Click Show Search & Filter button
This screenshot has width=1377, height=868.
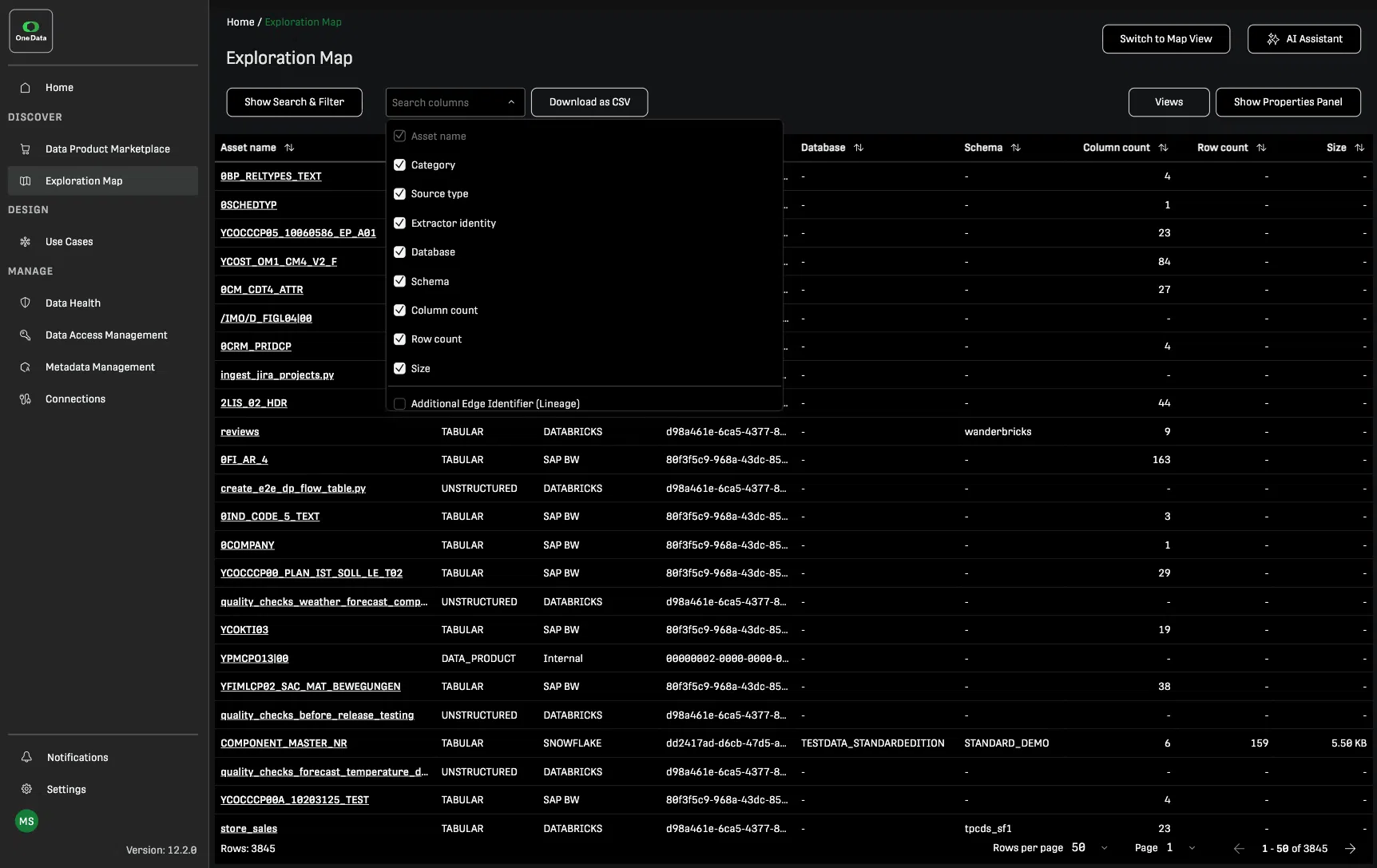point(294,102)
